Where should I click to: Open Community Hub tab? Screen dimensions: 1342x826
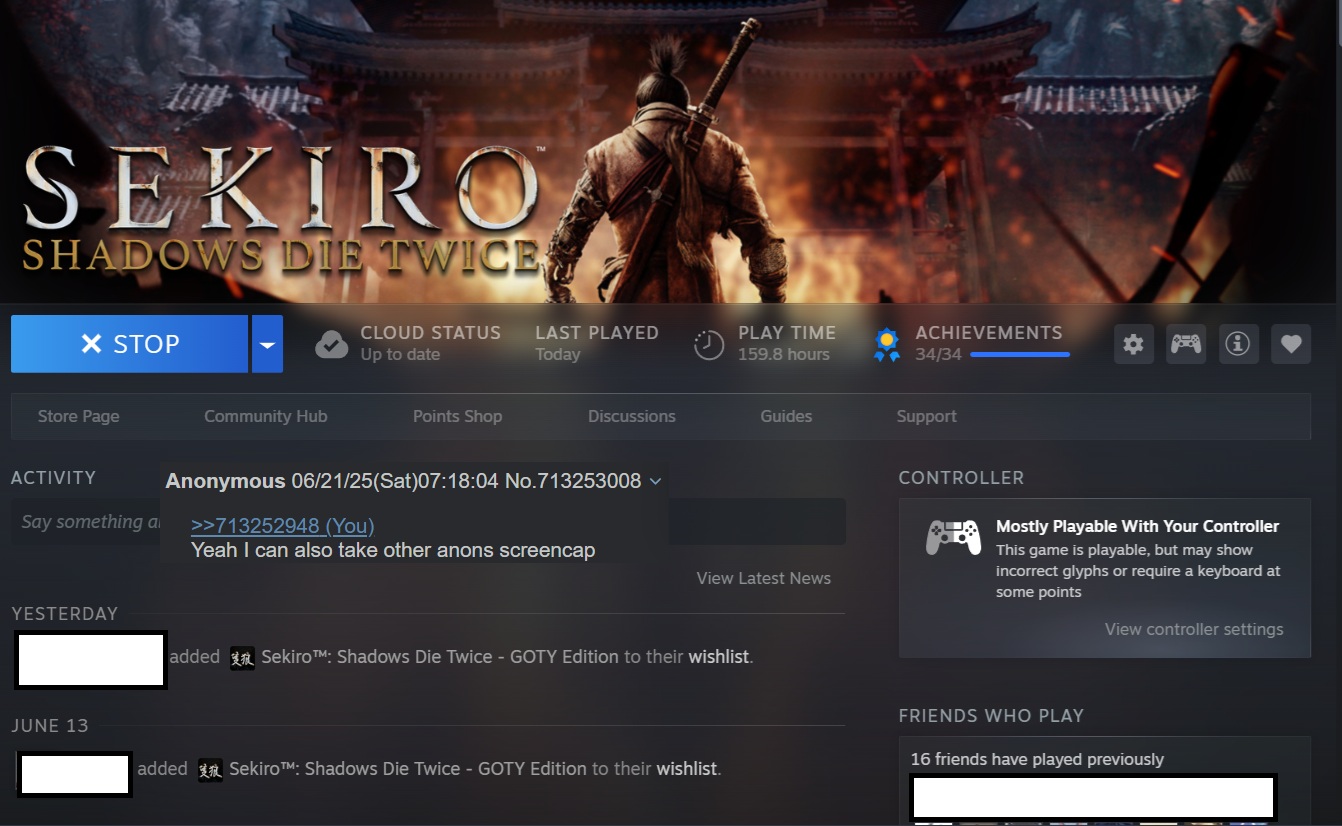266,416
